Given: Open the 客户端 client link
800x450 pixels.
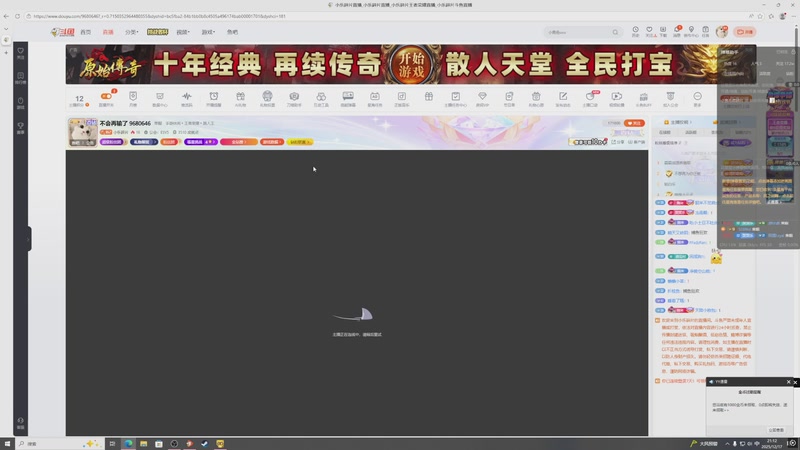Looking at the screenshot, I should coord(637,142).
